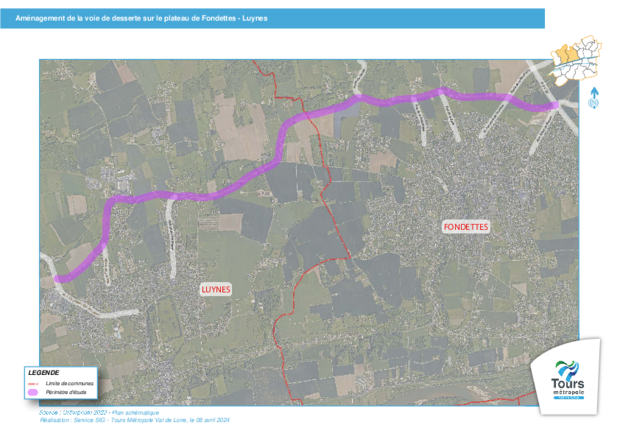This screenshot has width=620, height=439.
Task: Select the 'Périmètre d'étude' legend label
Action: tap(67, 392)
